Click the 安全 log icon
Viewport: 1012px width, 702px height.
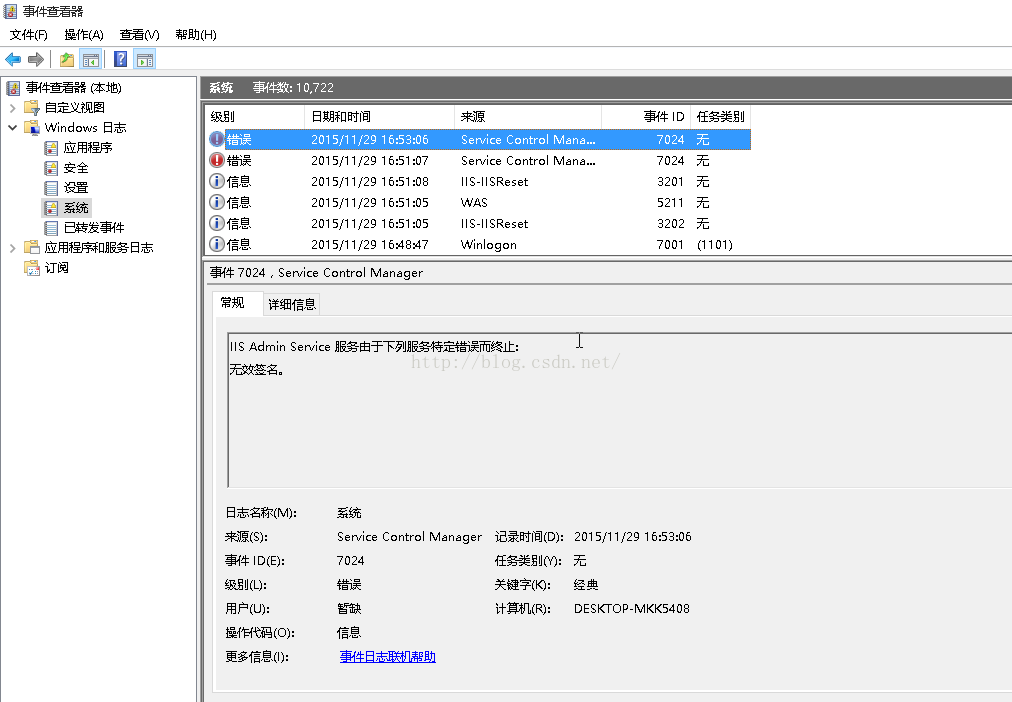tap(51, 168)
